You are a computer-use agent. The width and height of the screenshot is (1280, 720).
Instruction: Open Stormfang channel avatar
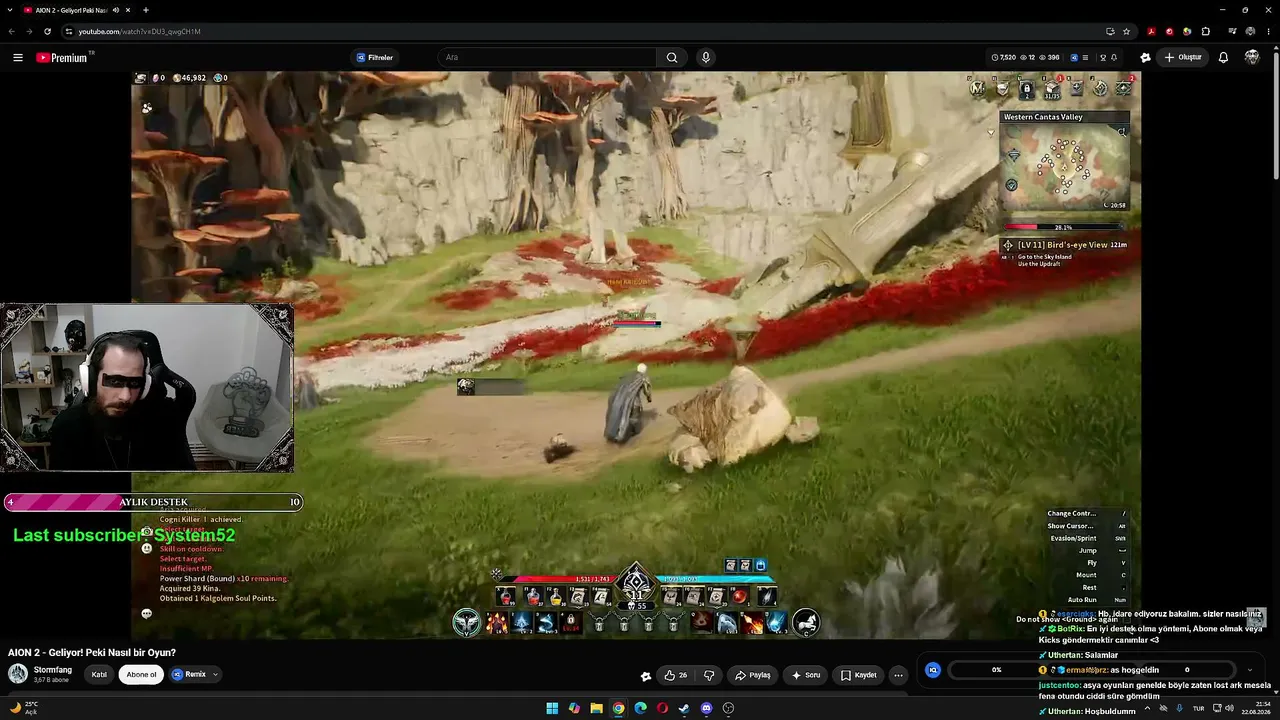point(18,674)
